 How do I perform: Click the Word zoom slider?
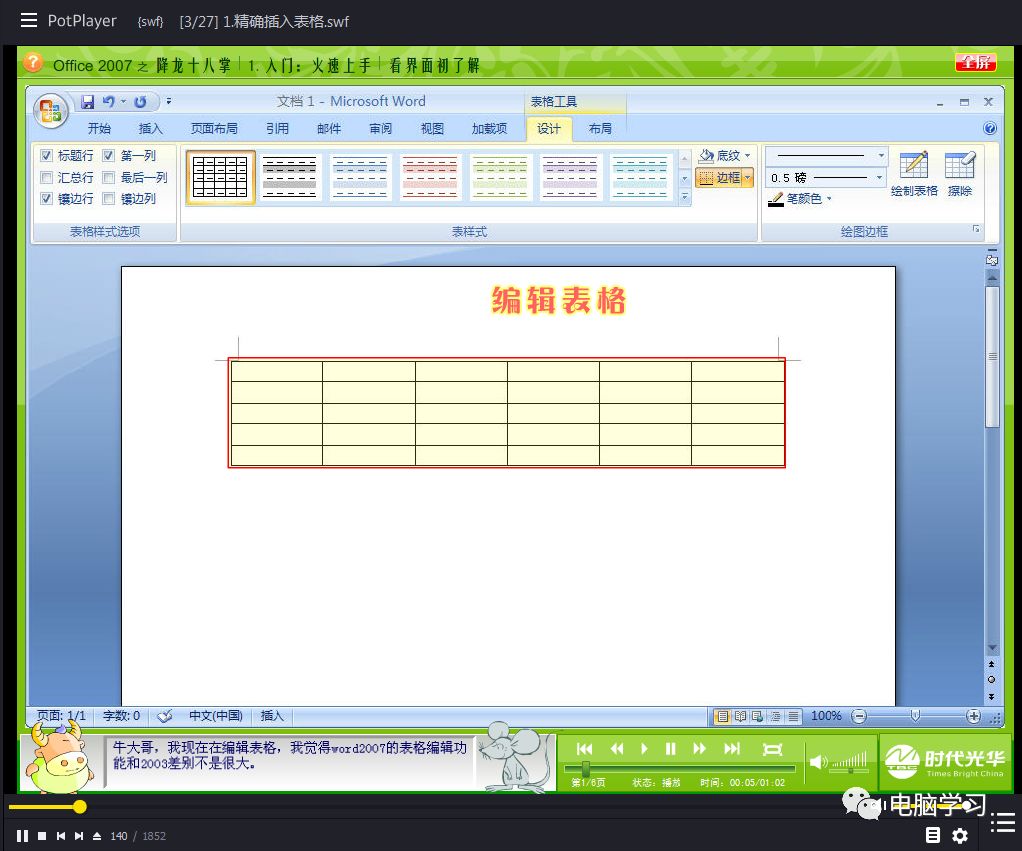click(x=915, y=716)
